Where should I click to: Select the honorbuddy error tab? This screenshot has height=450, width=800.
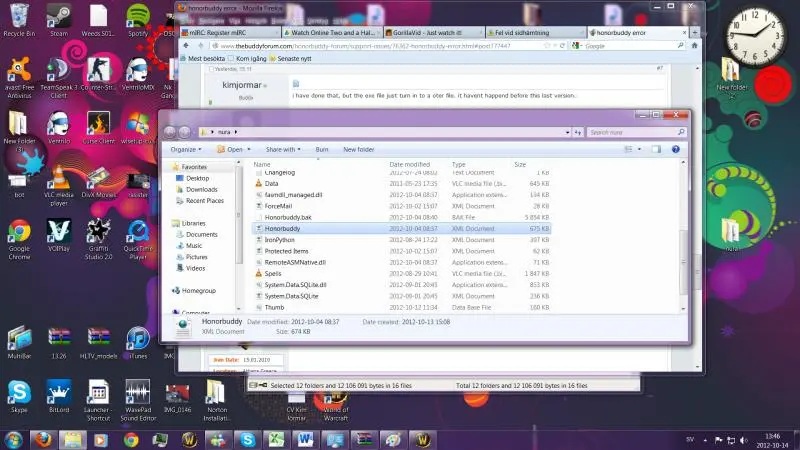click(638, 32)
